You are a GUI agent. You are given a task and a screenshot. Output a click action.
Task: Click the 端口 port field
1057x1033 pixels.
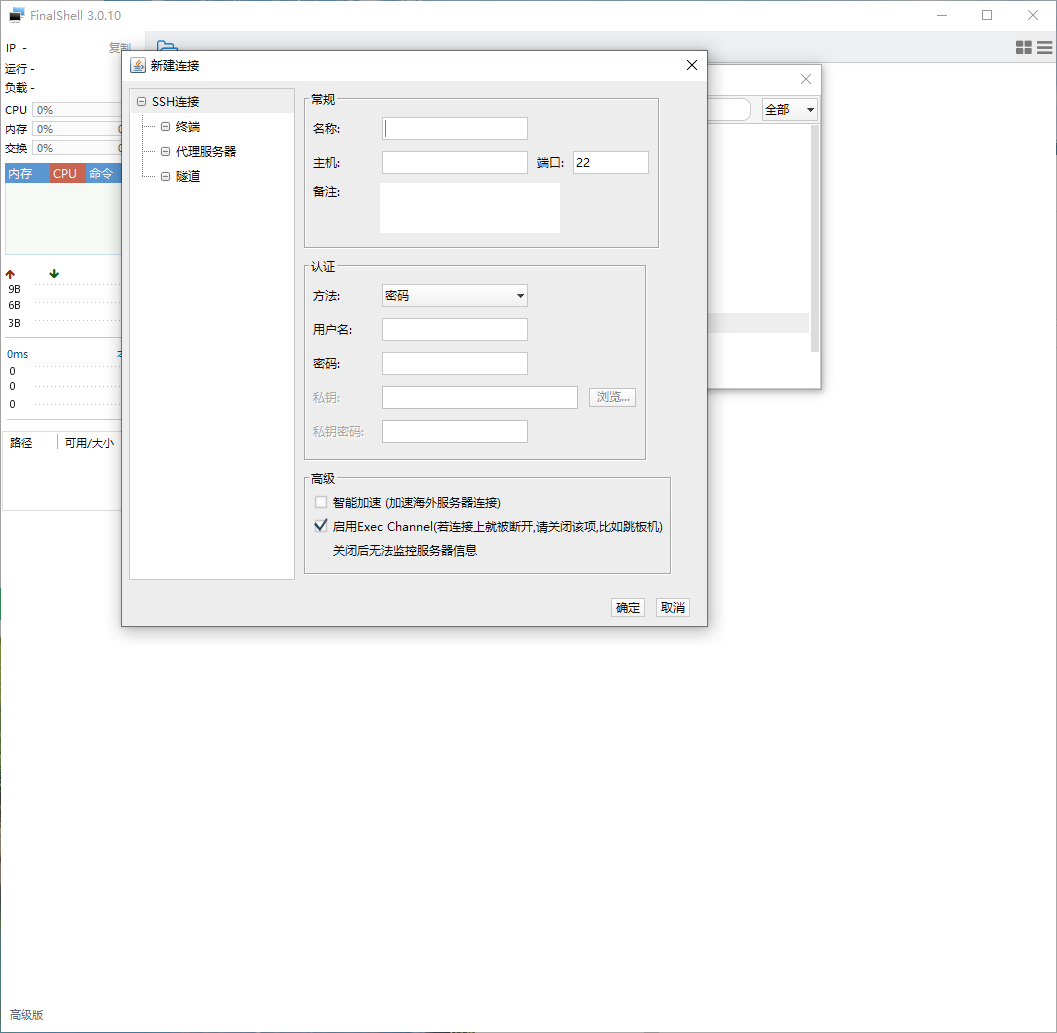[x=610, y=162]
